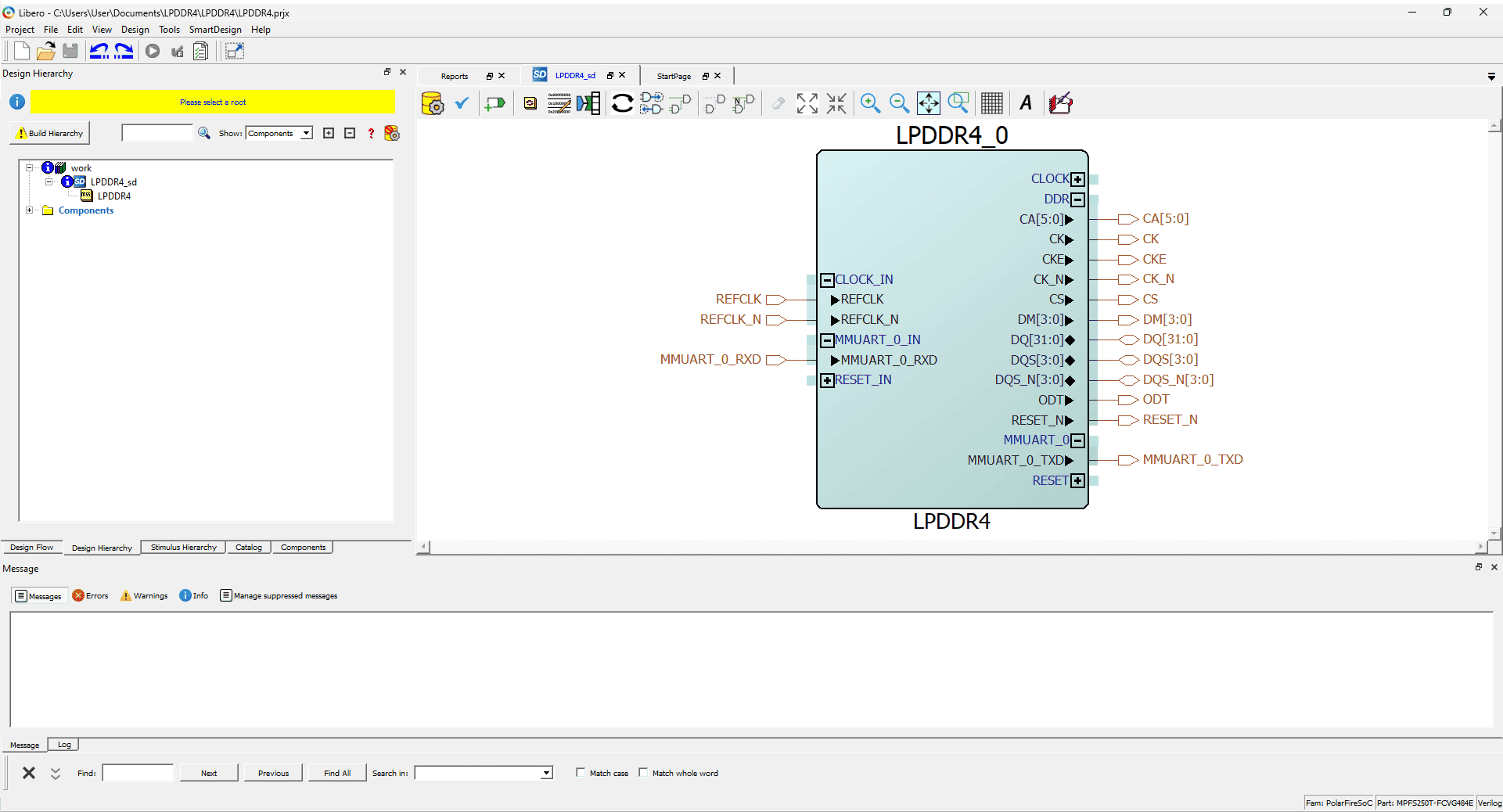
Task: Open the Search in dropdown
Action: tap(546, 774)
